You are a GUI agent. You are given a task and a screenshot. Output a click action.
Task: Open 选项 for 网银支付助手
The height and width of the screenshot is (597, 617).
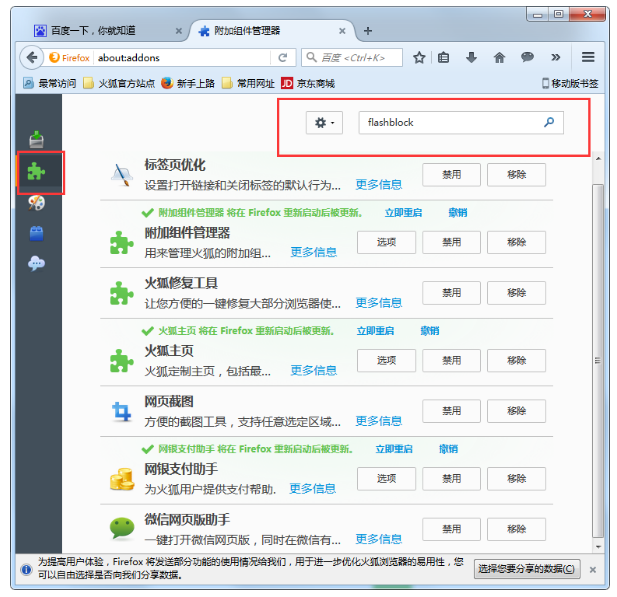click(386, 479)
